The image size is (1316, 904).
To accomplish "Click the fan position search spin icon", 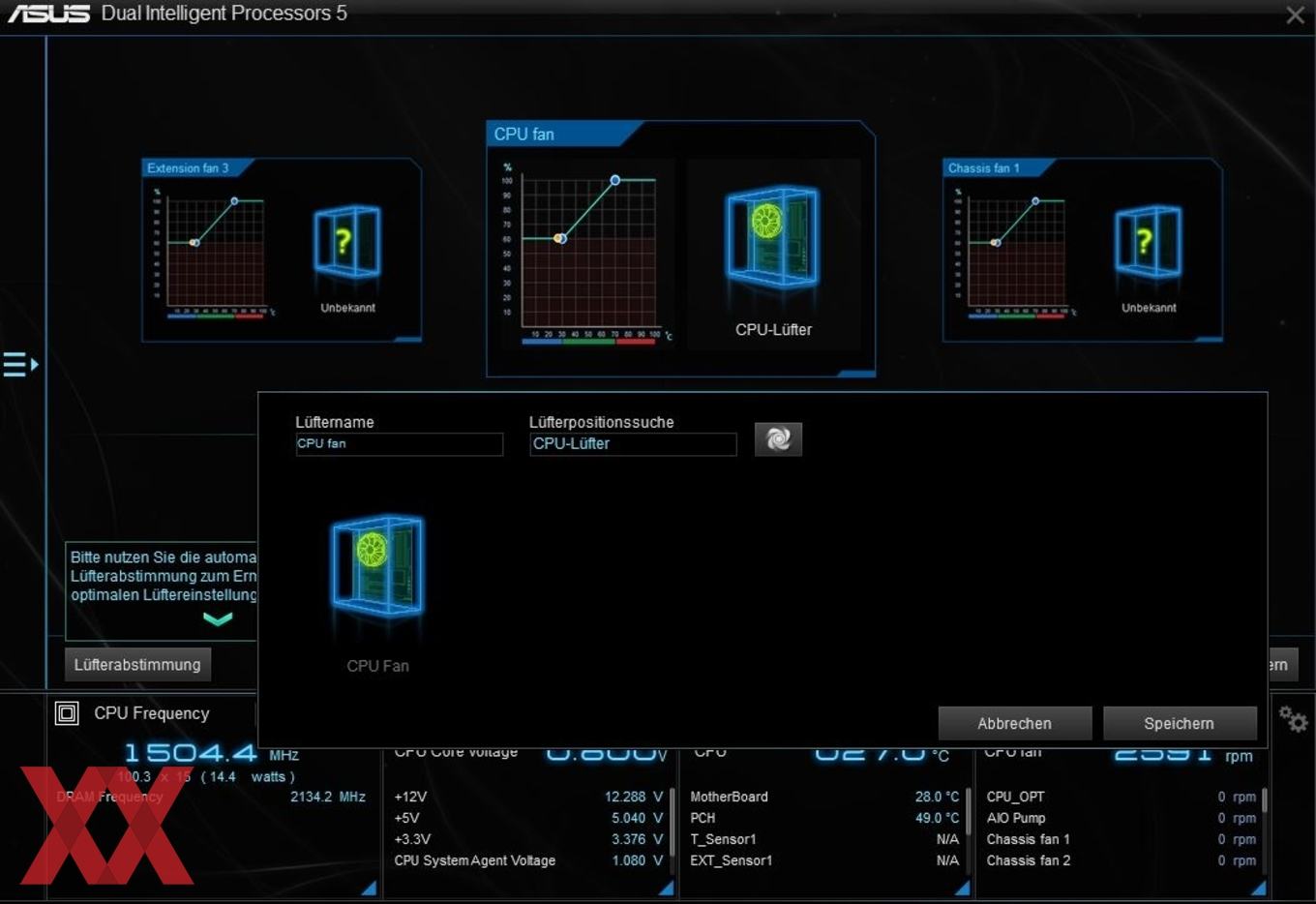I will point(778,439).
